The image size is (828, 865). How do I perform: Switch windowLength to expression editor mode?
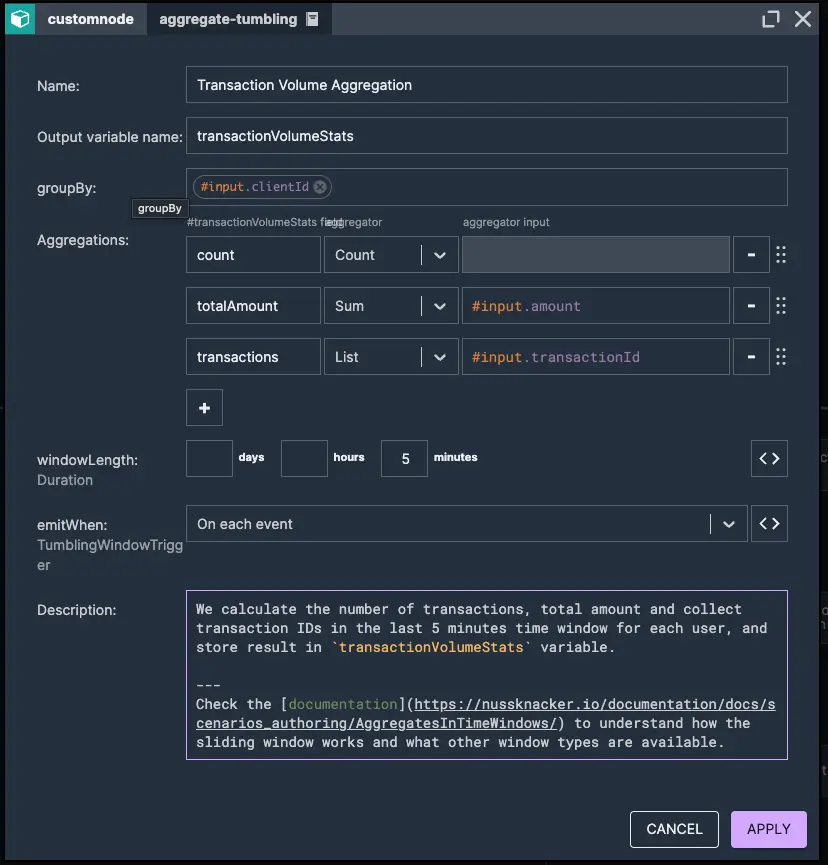click(x=769, y=458)
